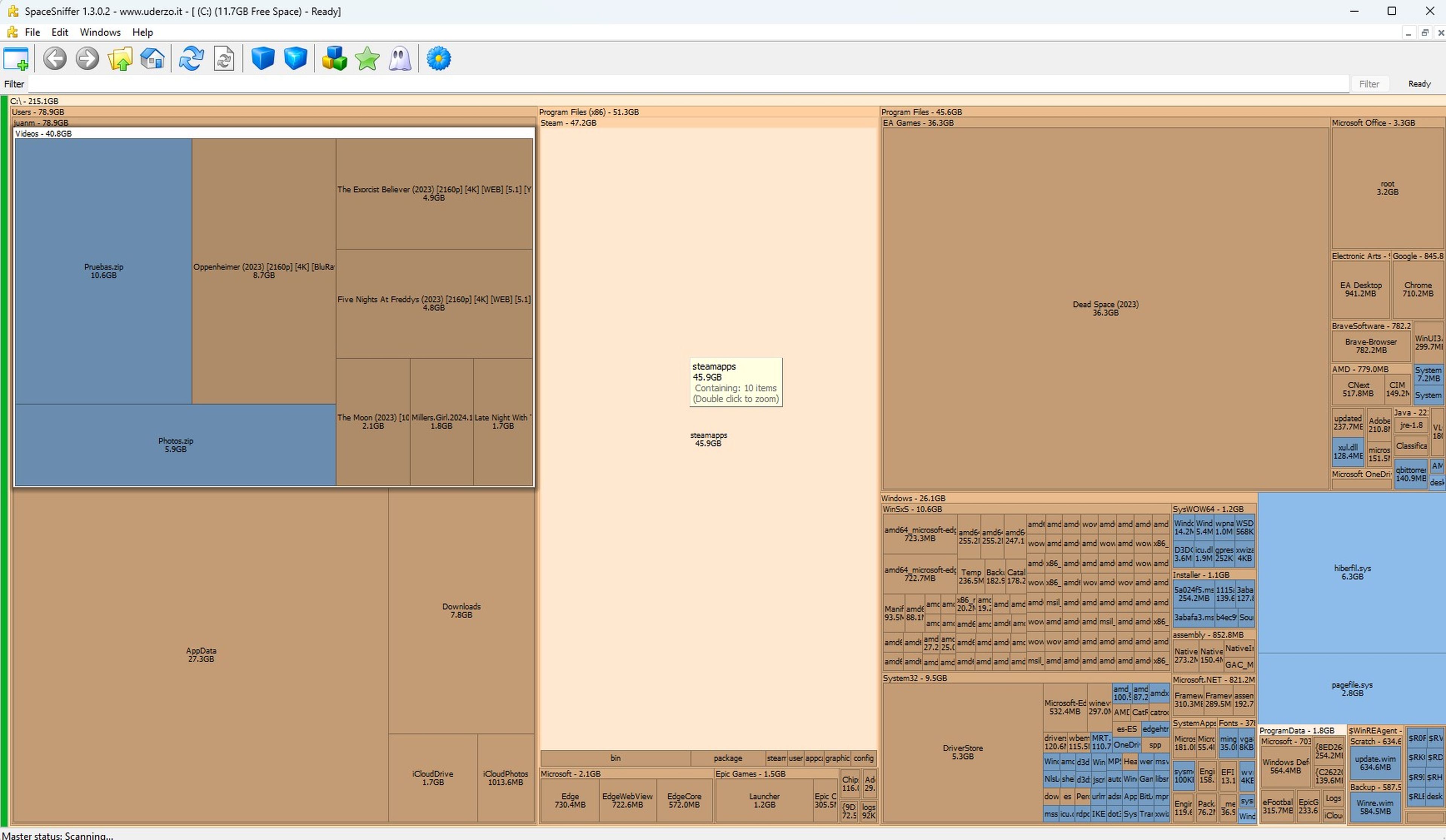Select the update.wim file block
The image size is (1446, 840).
click(x=1376, y=763)
